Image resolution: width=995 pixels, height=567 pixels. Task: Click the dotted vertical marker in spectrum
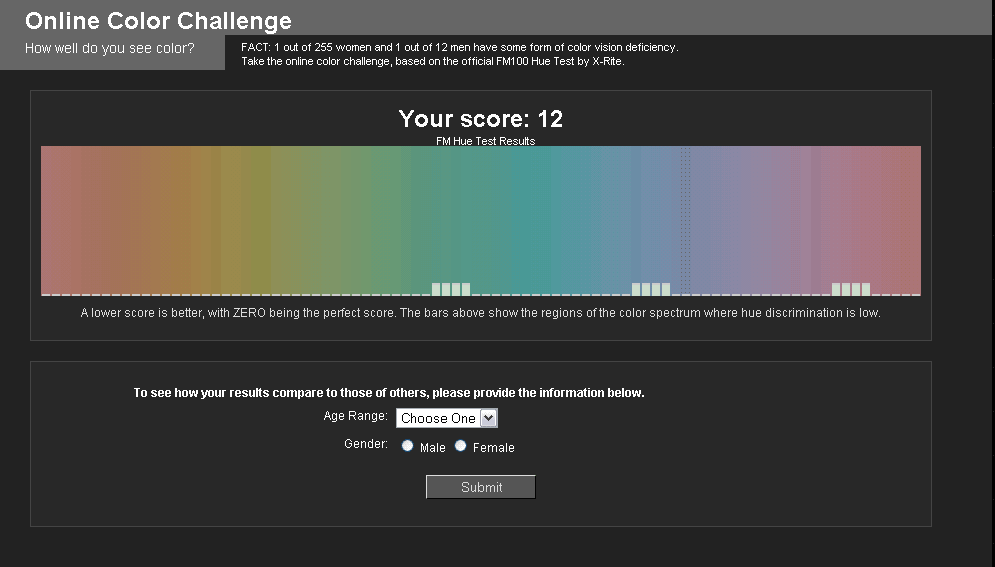click(685, 221)
